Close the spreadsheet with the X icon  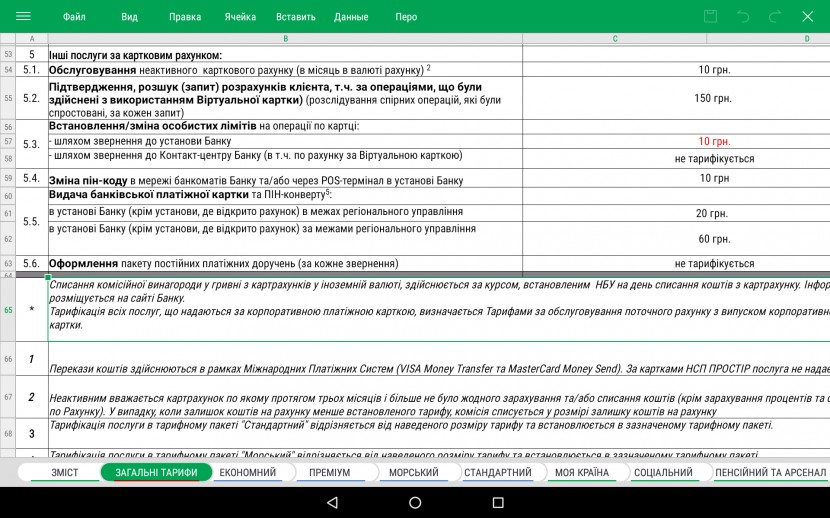click(x=807, y=16)
